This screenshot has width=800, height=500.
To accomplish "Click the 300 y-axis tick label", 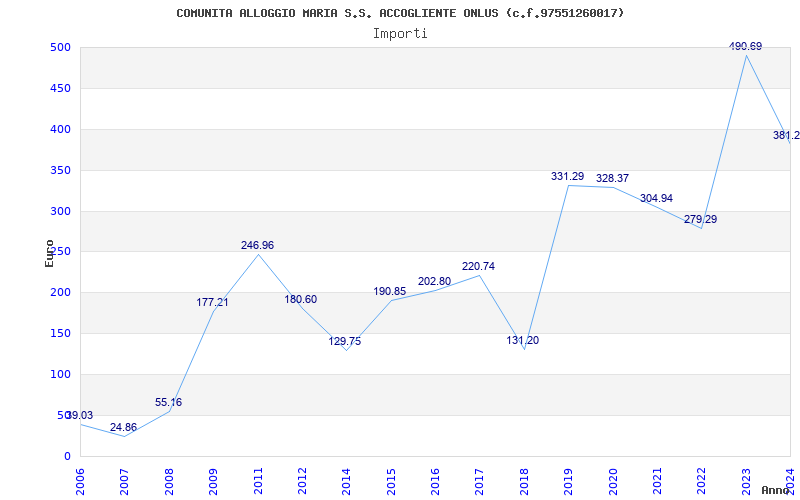I will (60, 211).
